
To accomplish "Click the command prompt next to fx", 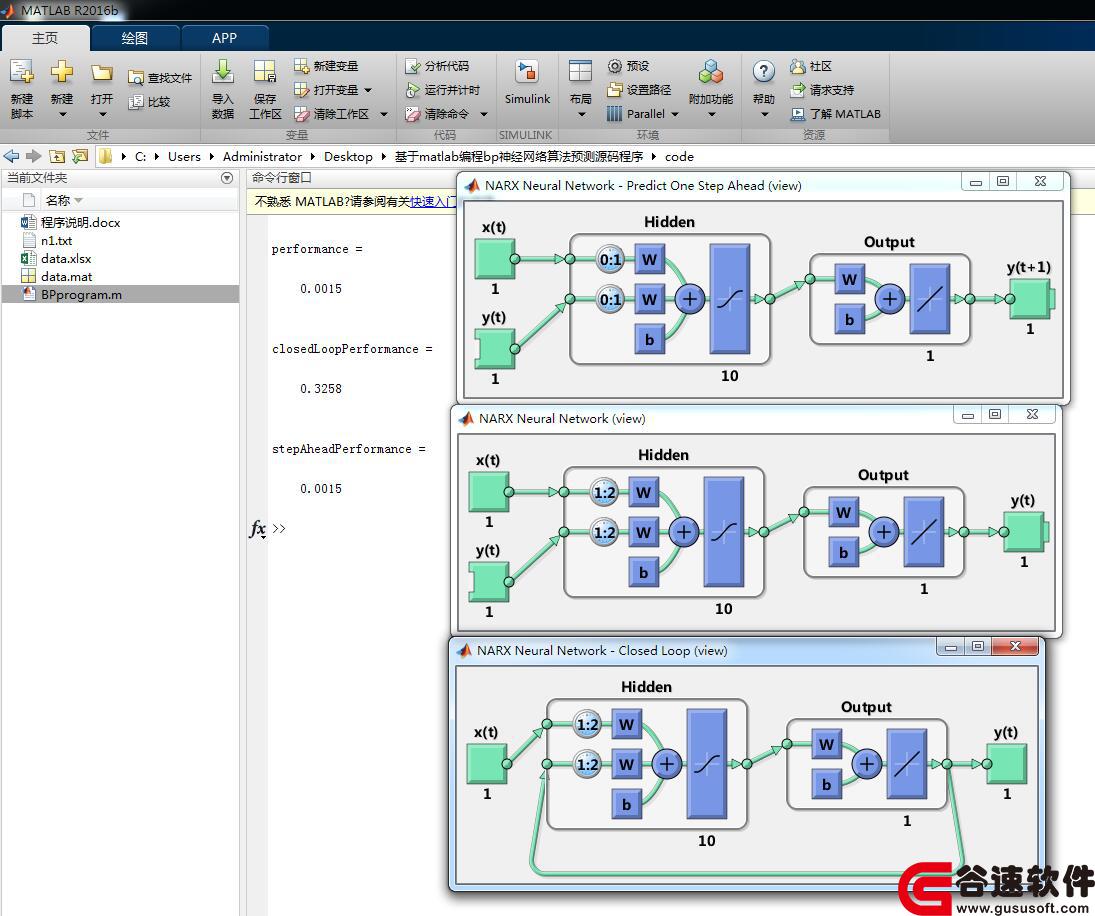I will click(279, 529).
